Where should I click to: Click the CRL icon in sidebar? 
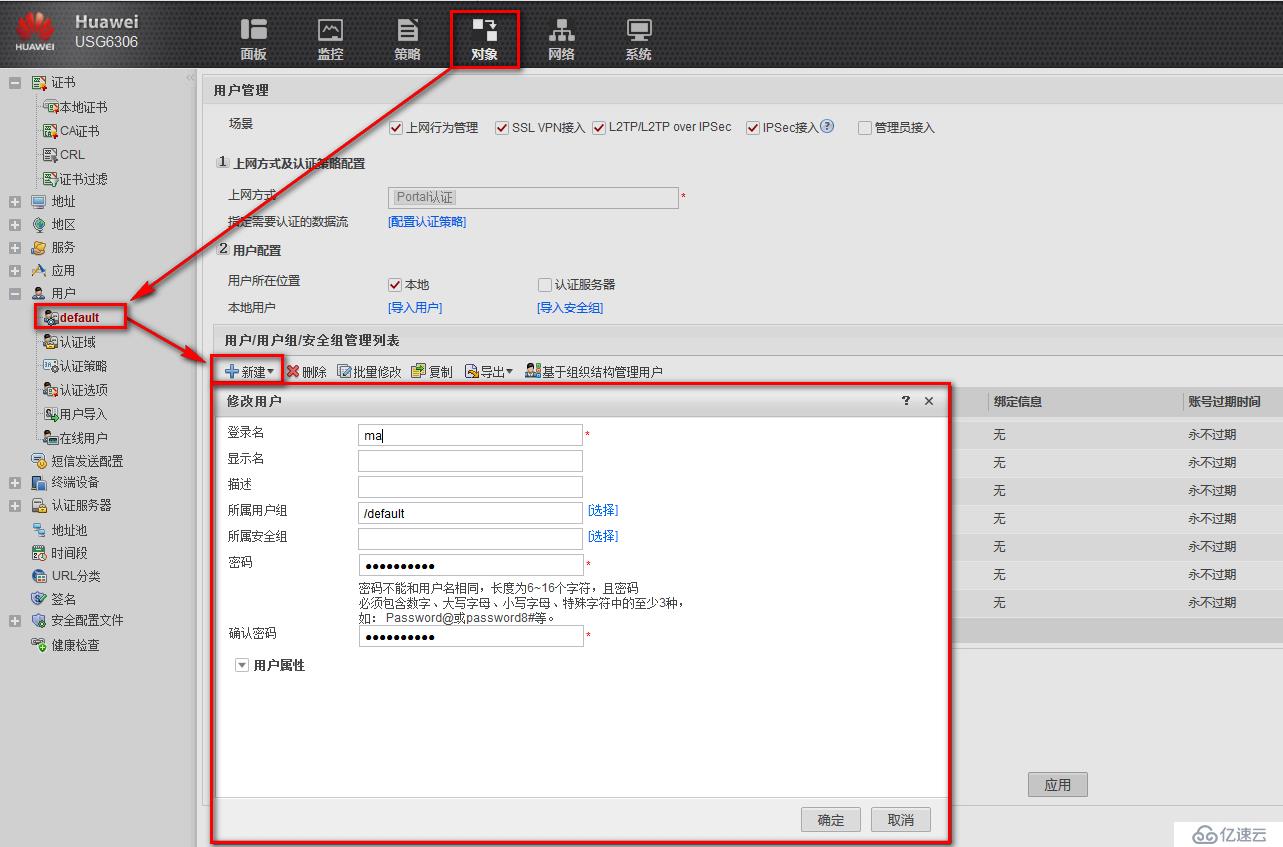[x=51, y=155]
